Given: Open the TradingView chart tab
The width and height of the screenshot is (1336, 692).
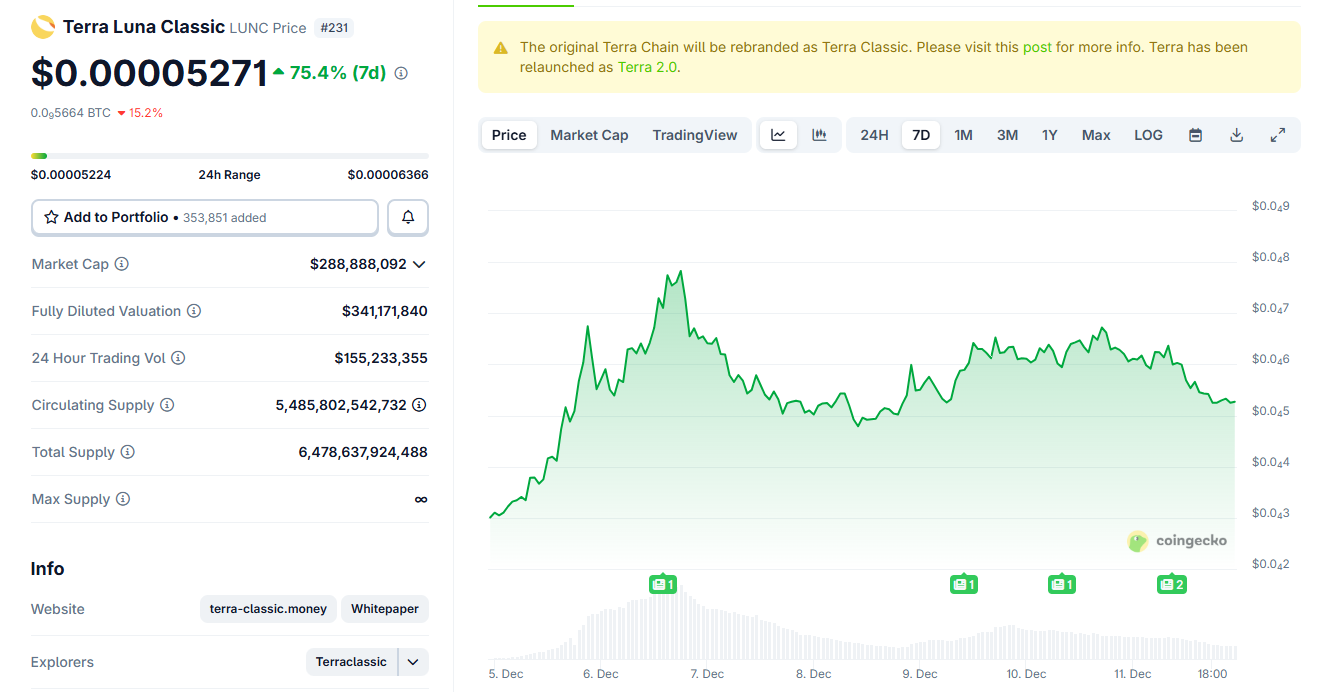Looking at the screenshot, I should tap(694, 135).
